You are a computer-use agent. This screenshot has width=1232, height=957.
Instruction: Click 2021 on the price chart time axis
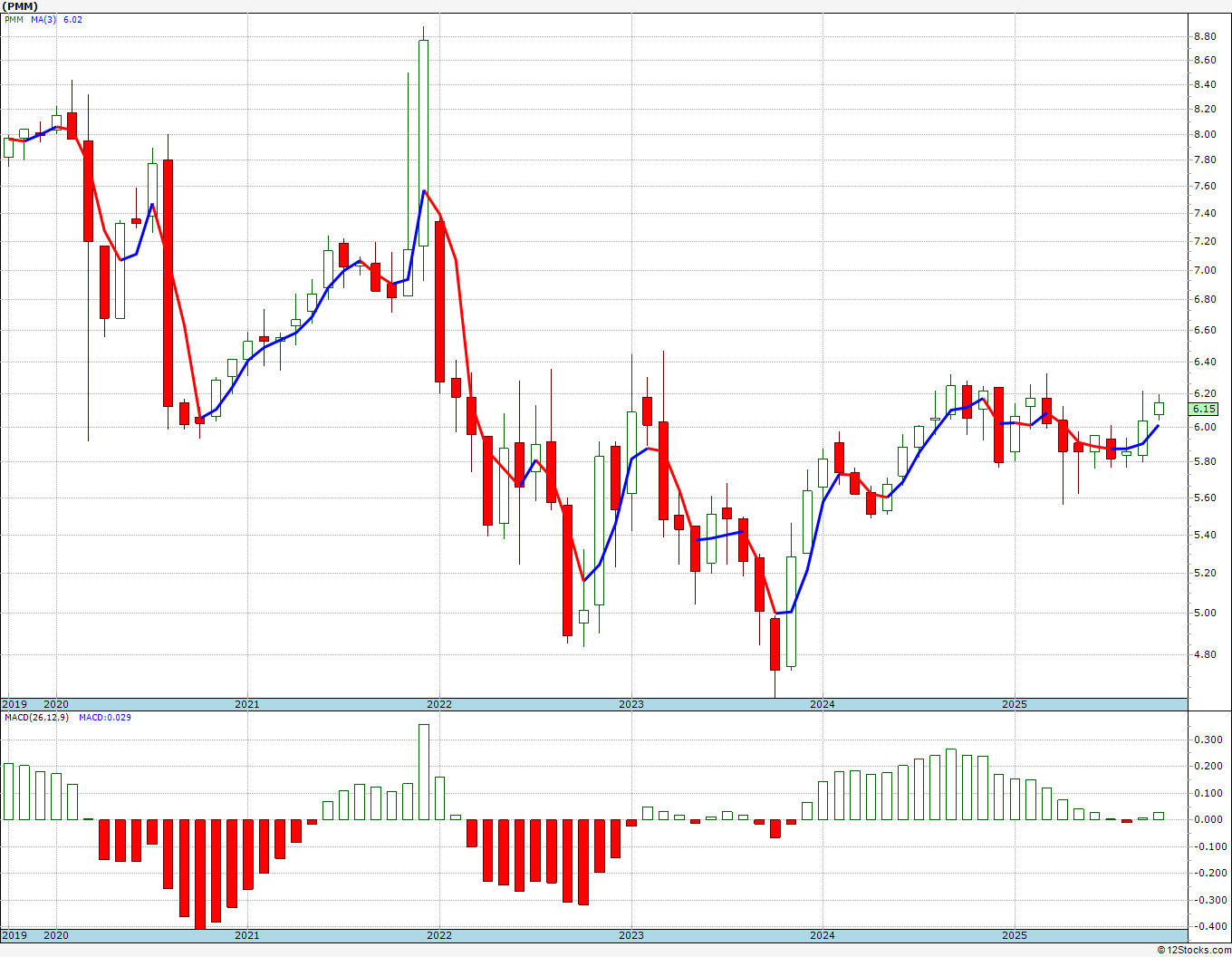[x=247, y=704]
